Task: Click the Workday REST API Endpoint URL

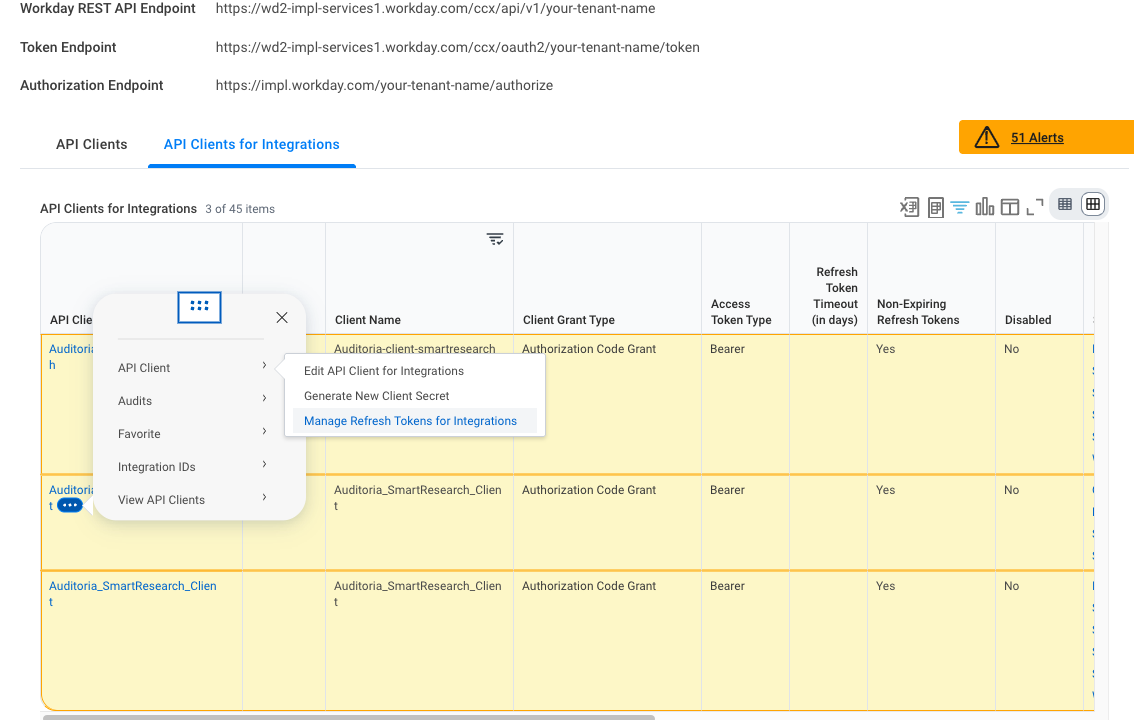Action: [435, 9]
